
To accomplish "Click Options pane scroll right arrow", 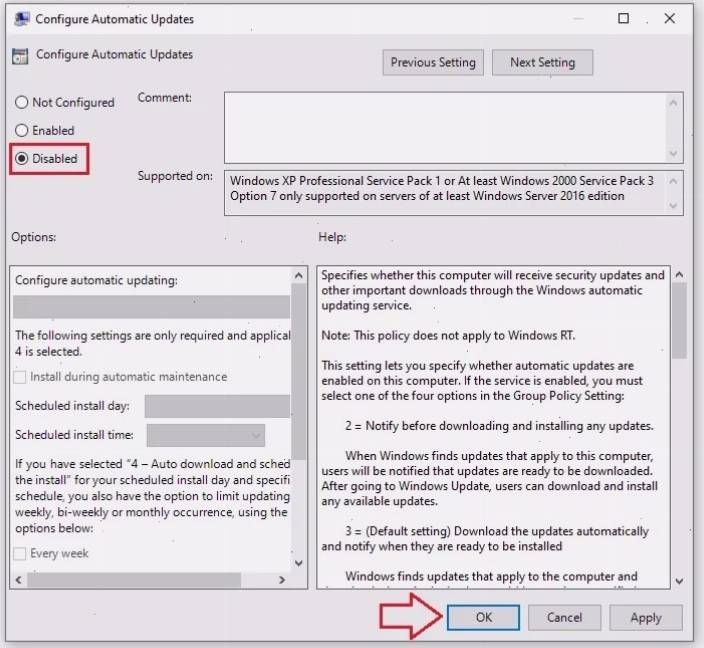I will (282, 580).
